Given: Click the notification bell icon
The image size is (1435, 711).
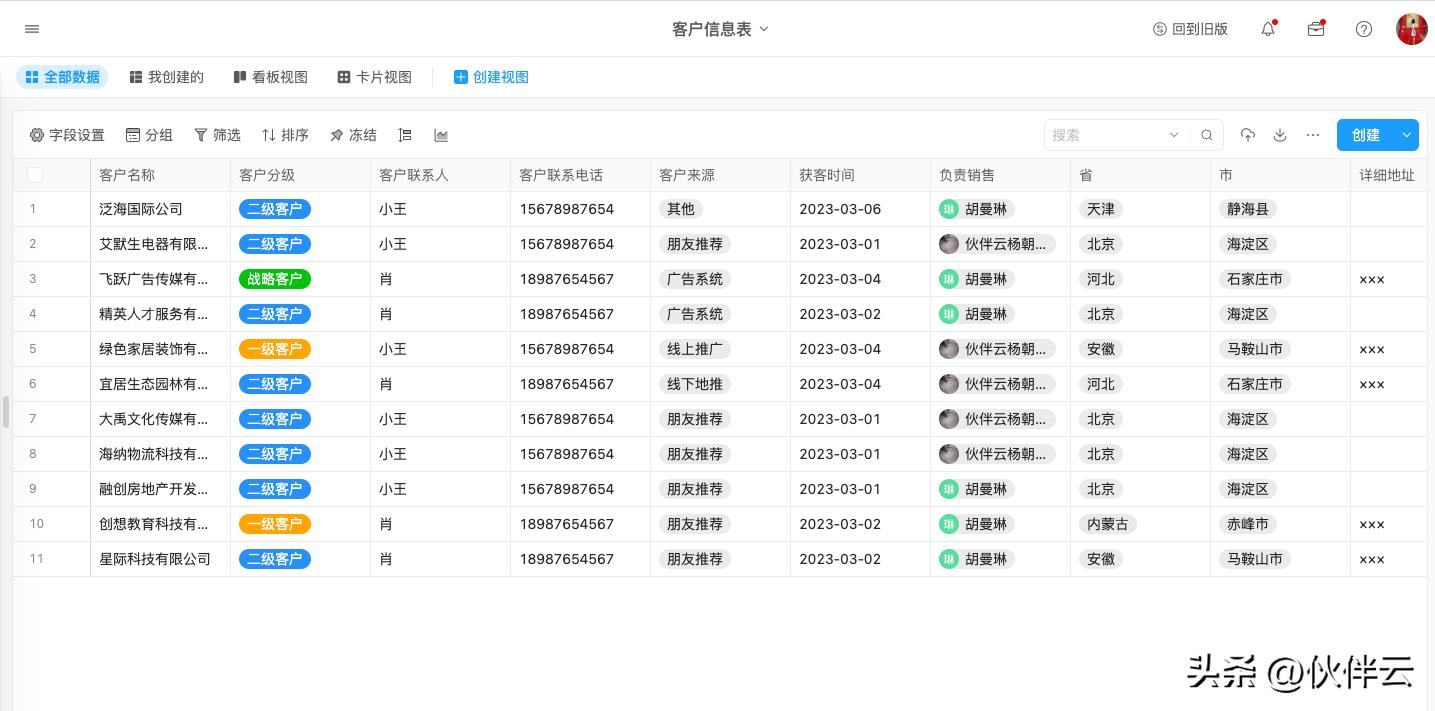Looking at the screenshot, I should pos(1268,29).
